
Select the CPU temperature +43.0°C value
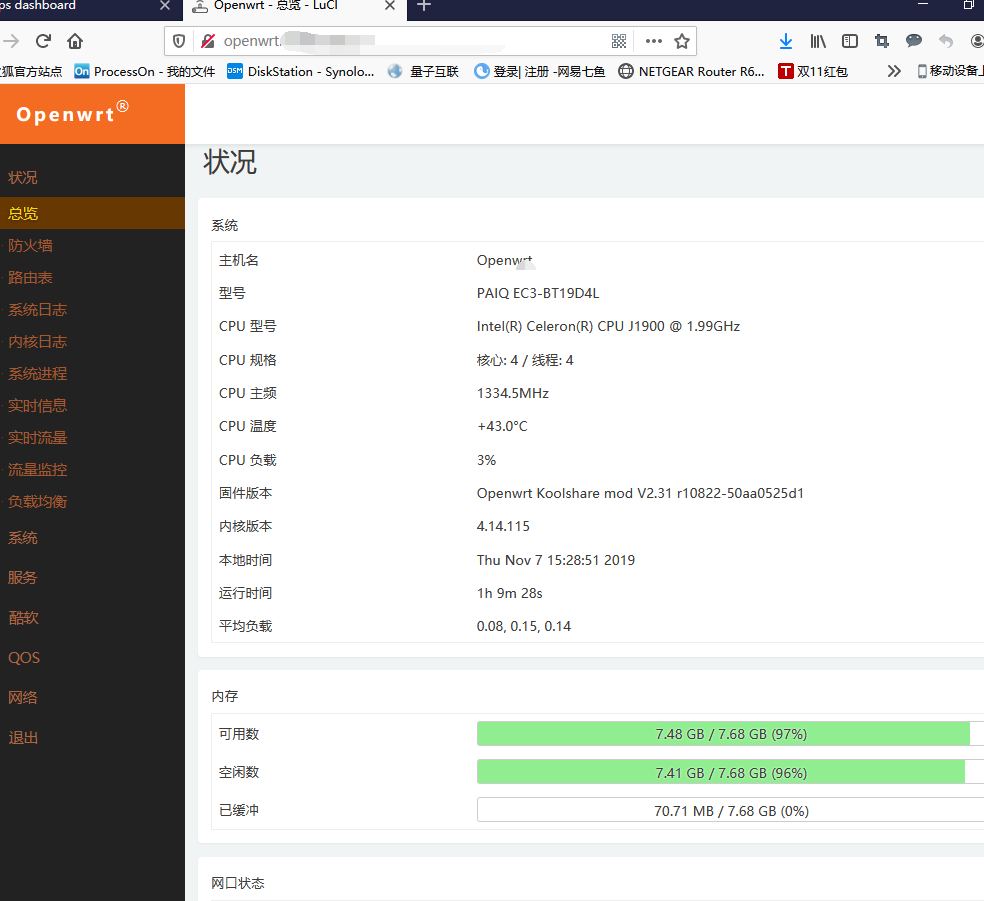502,427
